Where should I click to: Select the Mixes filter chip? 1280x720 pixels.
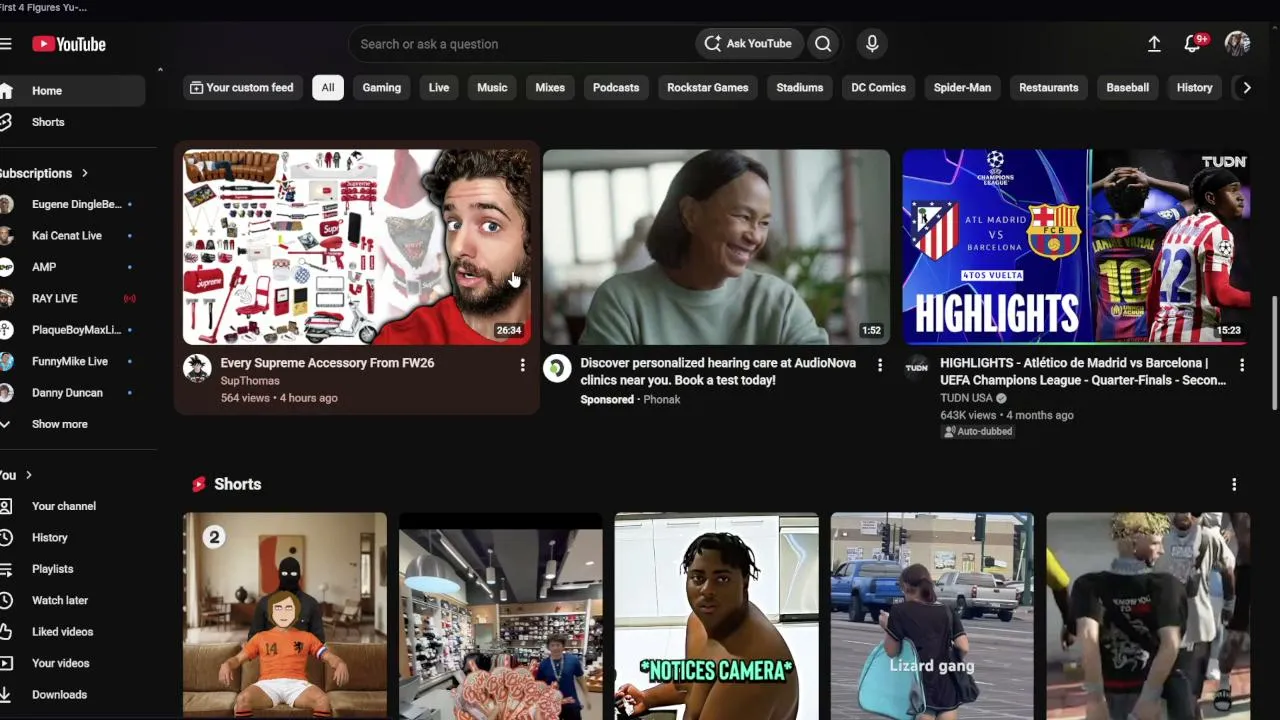click(550, 88)
